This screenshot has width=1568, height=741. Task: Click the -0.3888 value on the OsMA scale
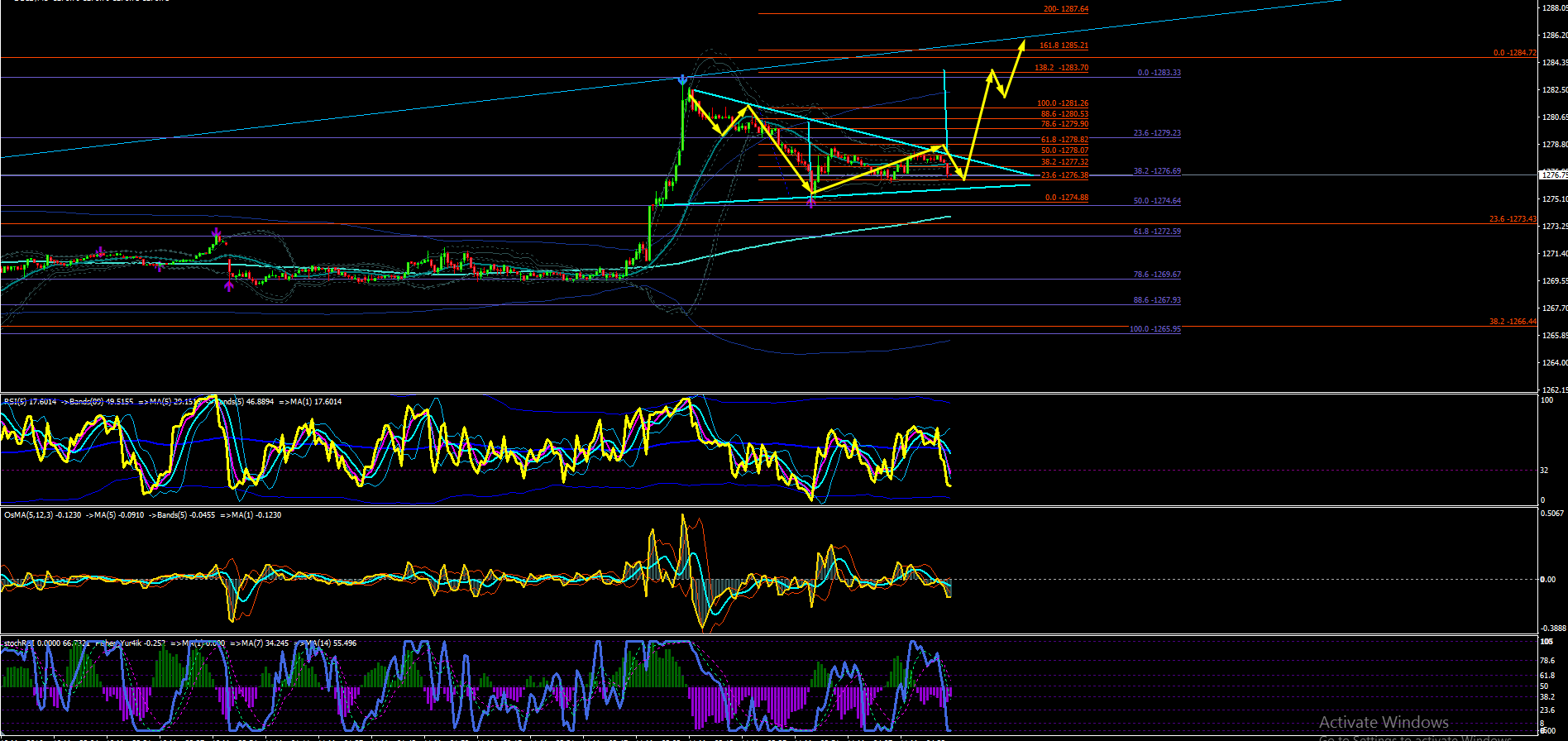1551,629
